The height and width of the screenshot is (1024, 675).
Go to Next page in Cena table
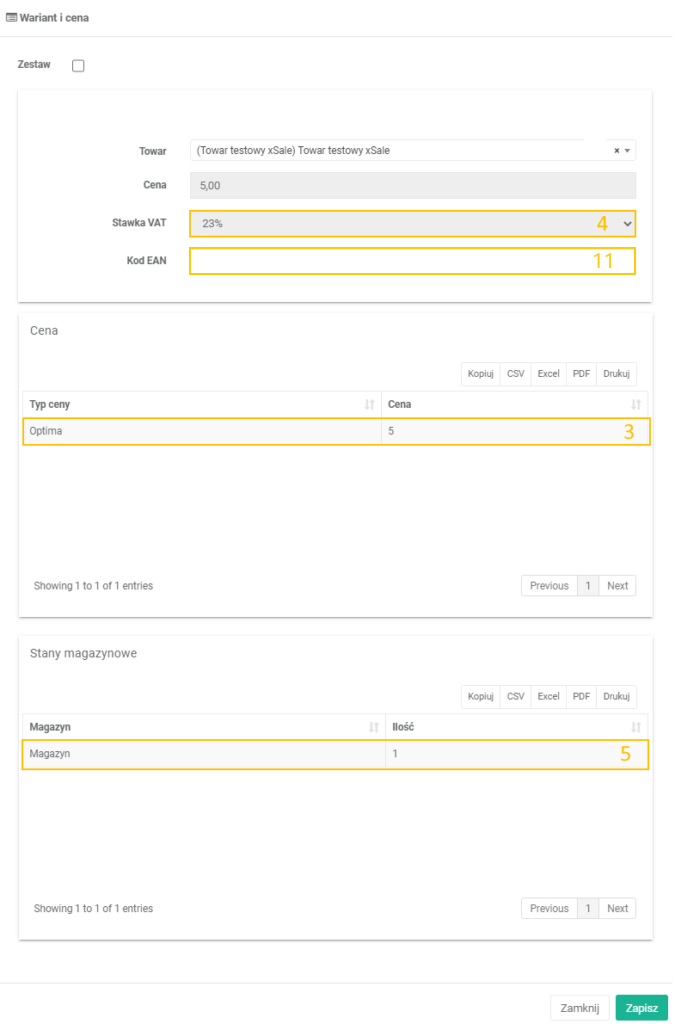617,586
